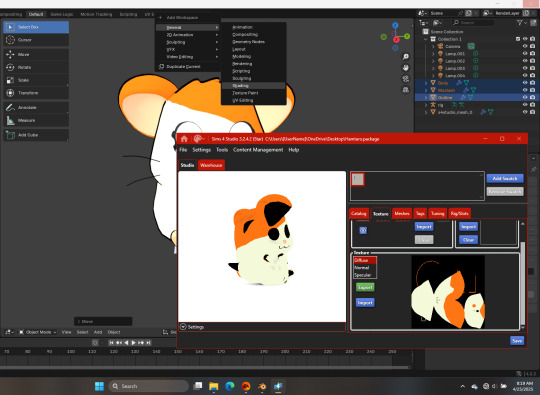Click Lamp.001 light data icon in outliner
Screen dimensions: 540x395
tap(476, 53)
